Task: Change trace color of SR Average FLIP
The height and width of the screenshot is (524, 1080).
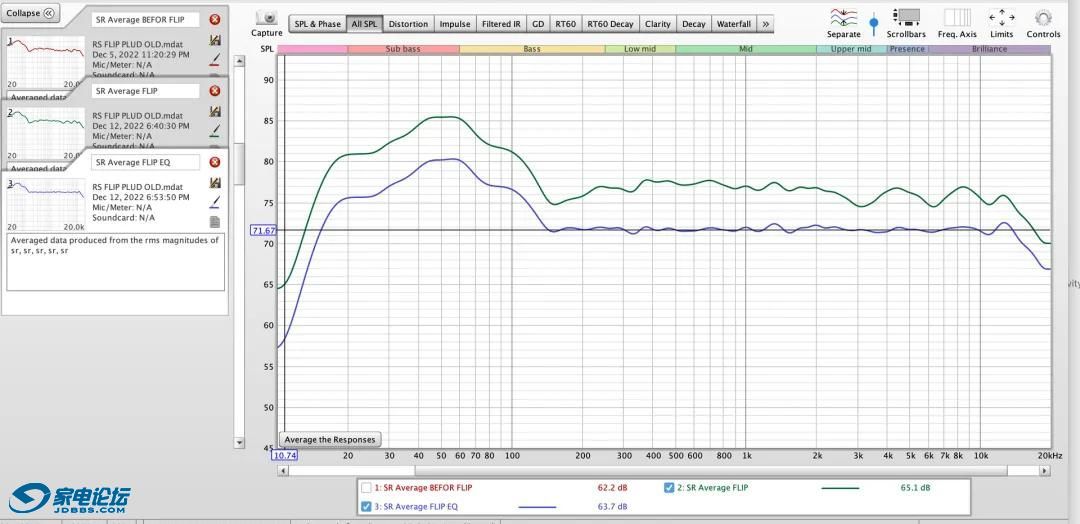Action: (215, 130)
